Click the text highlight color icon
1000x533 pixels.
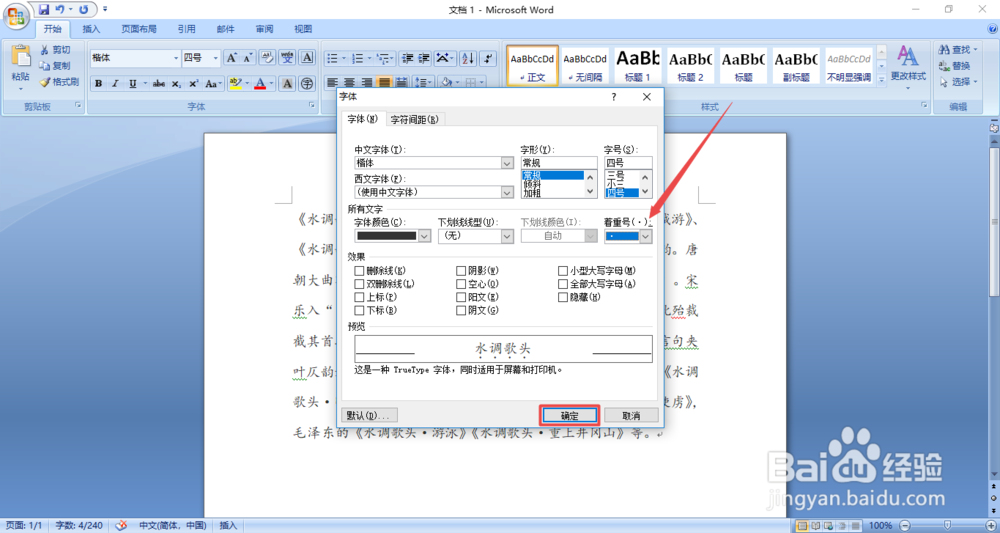coord(234,84)
